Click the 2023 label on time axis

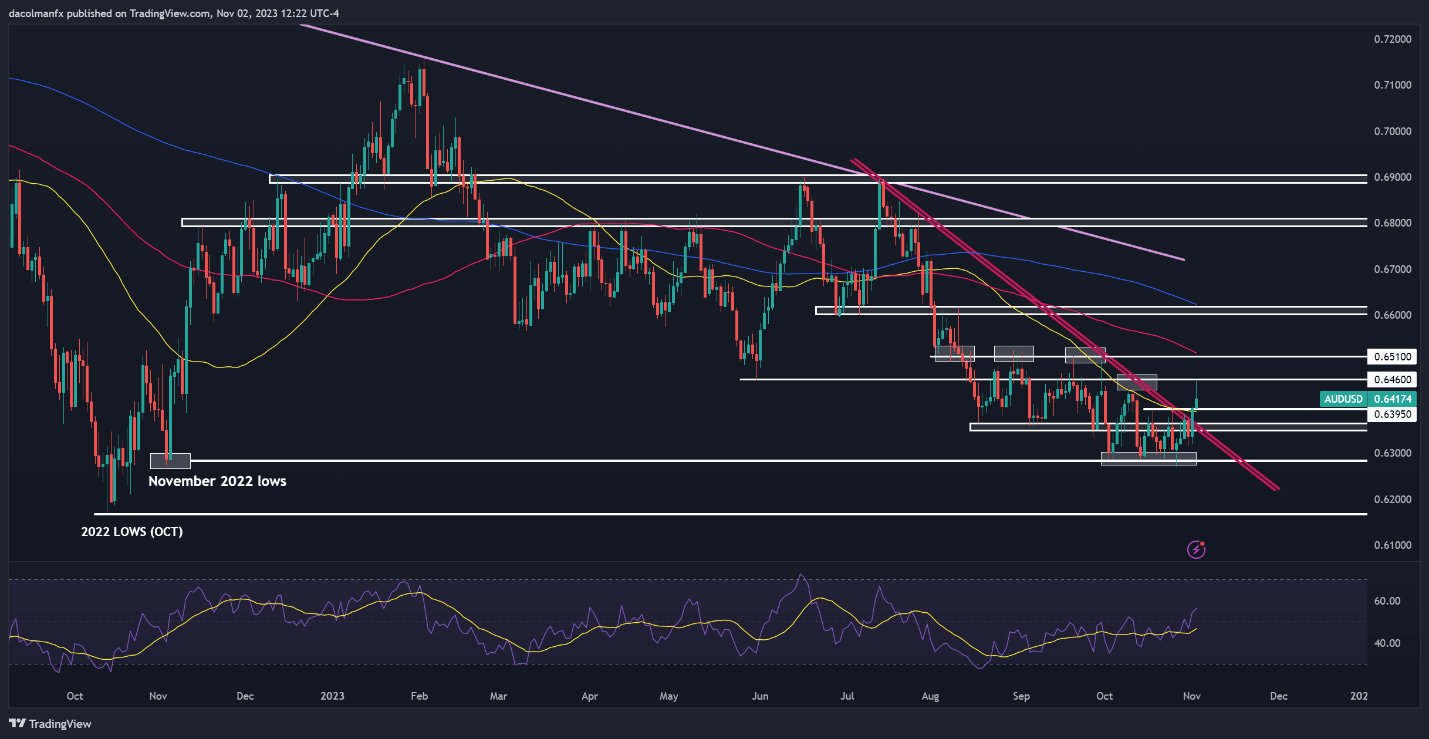(331, 694)
